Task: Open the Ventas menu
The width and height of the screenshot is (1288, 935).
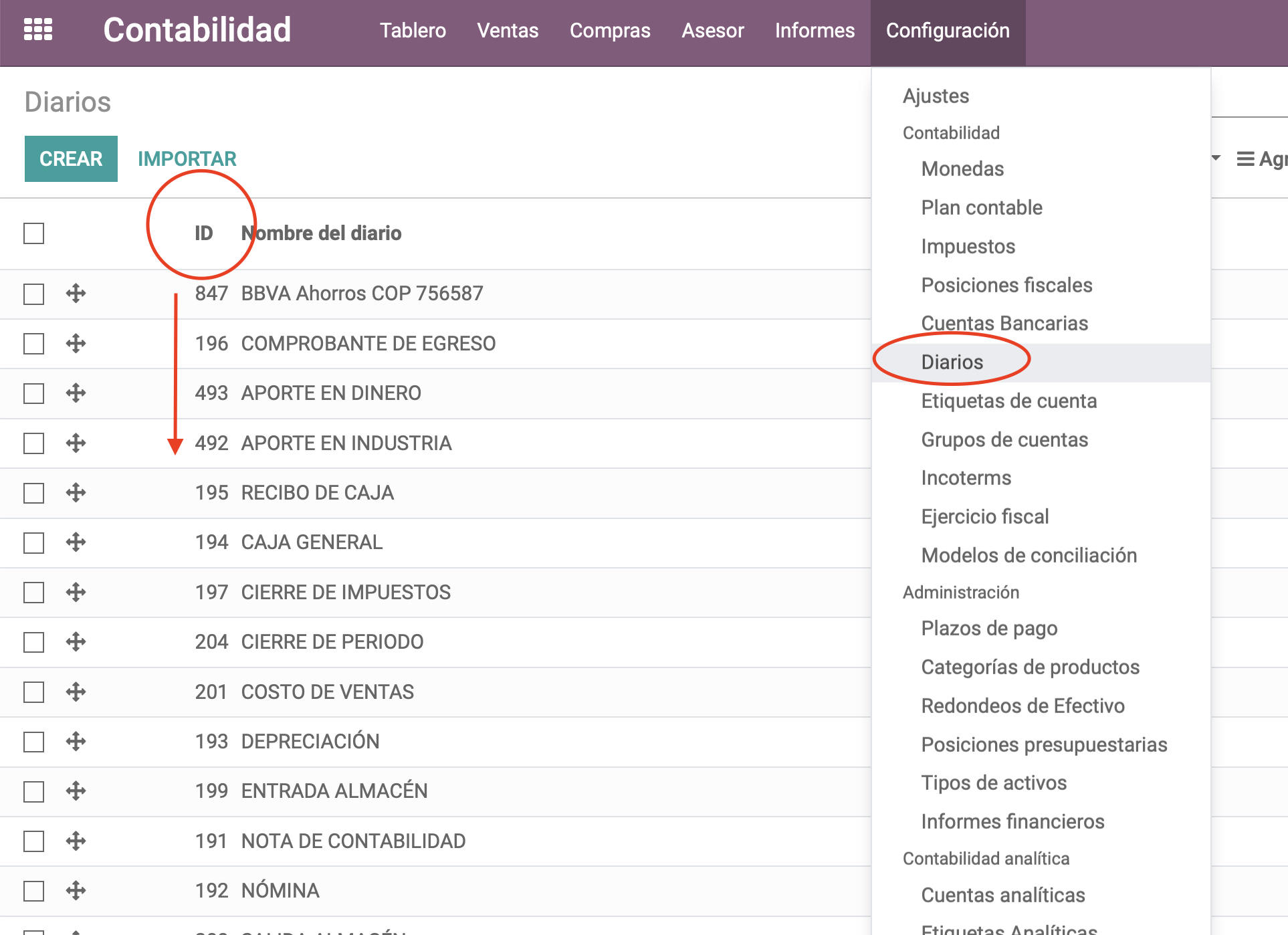Action: [508, 31]
